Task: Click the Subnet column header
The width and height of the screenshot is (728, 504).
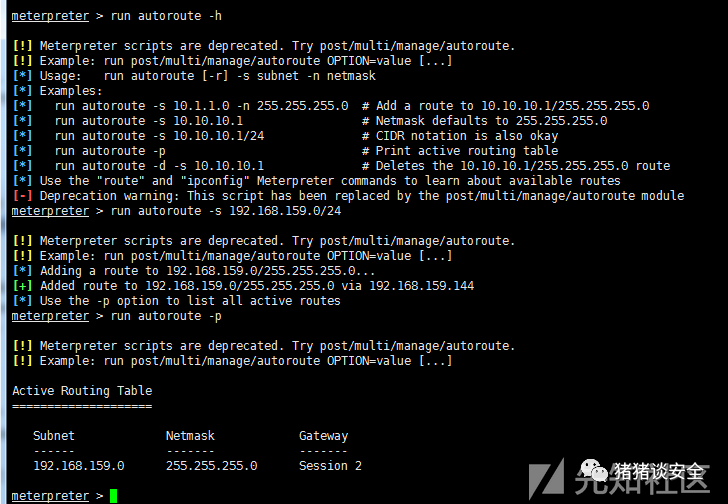Action: coord(54,436)
